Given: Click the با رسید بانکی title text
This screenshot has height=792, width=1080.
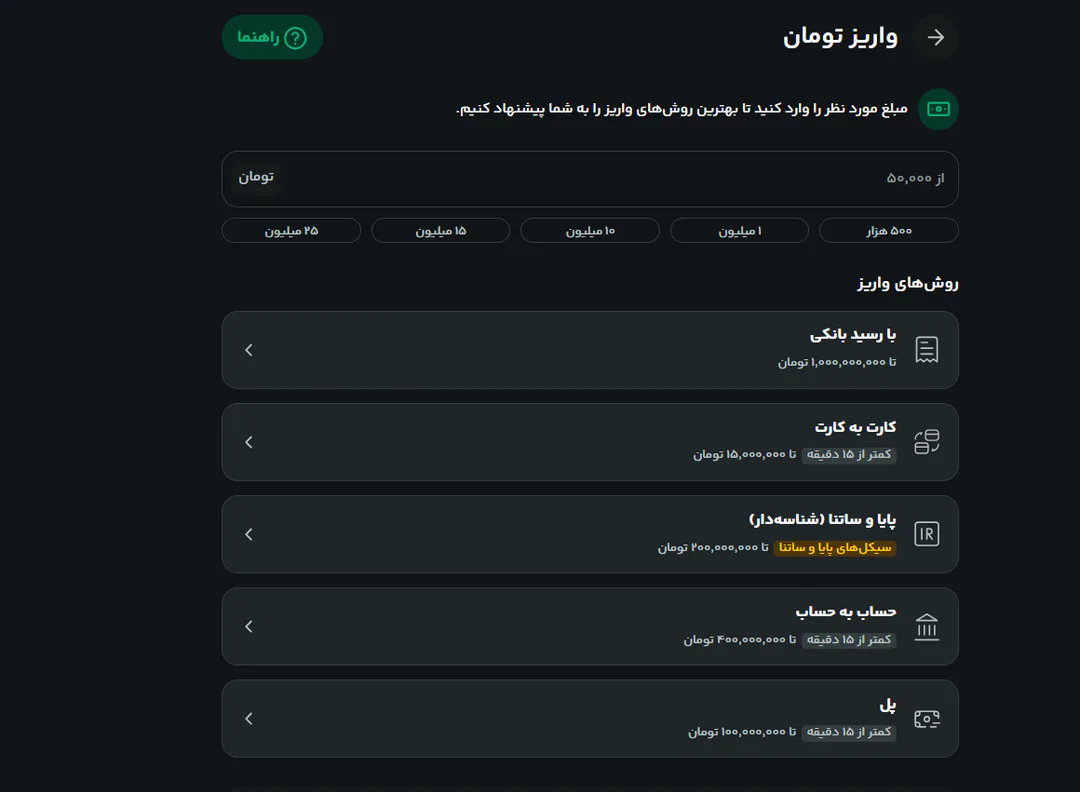Looking at the screenshot, I should [853, 335].
